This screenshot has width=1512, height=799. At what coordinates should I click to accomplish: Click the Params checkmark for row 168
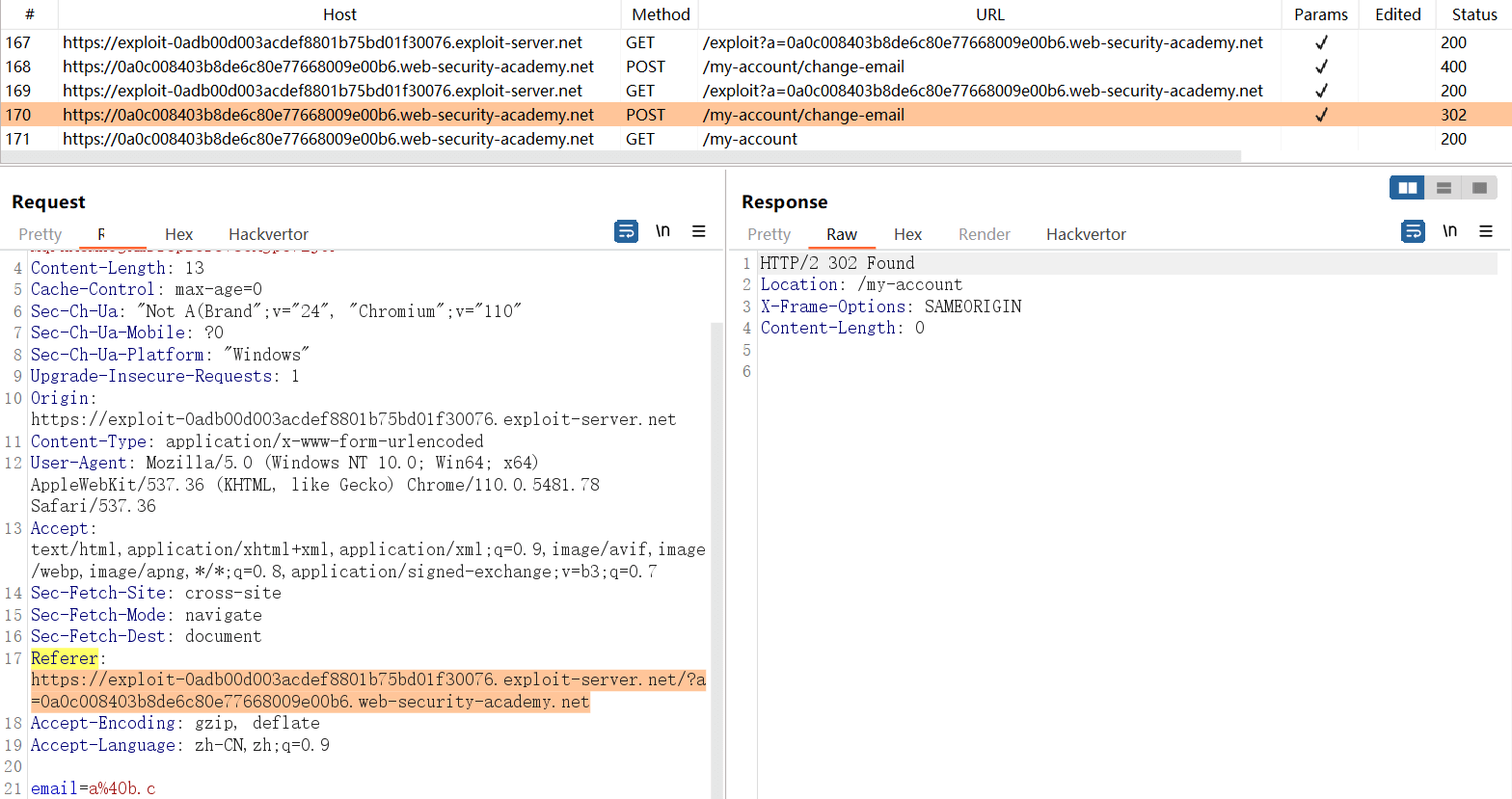click(1321, 67)
